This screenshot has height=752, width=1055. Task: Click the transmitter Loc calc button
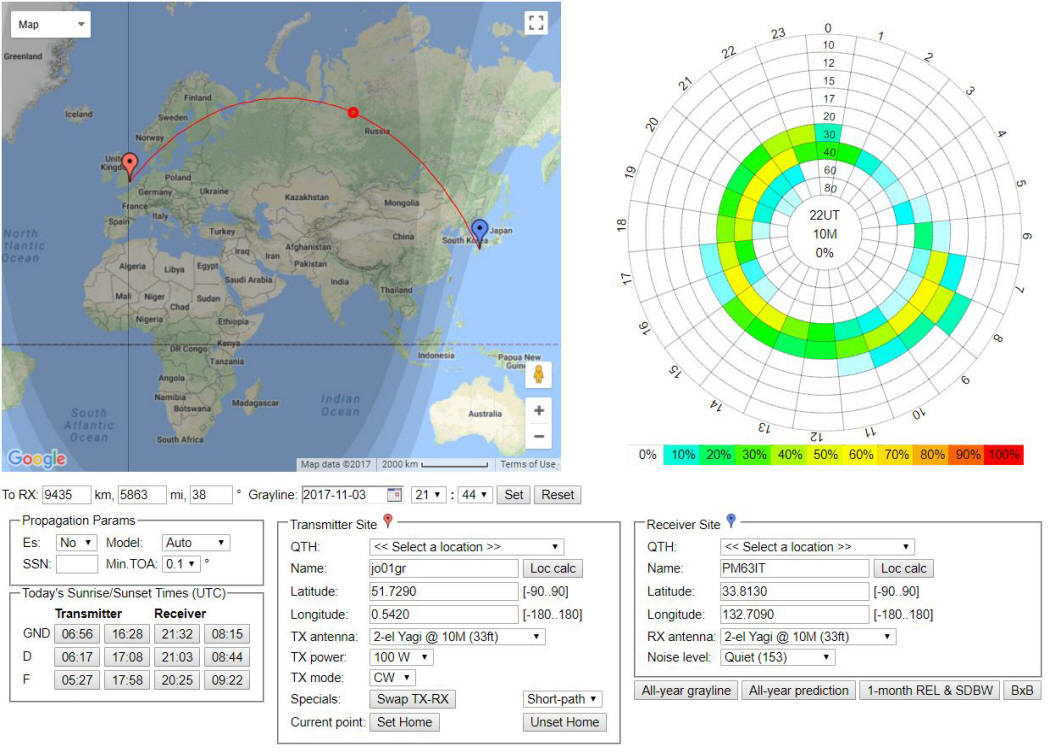click(x=554, y=569)
